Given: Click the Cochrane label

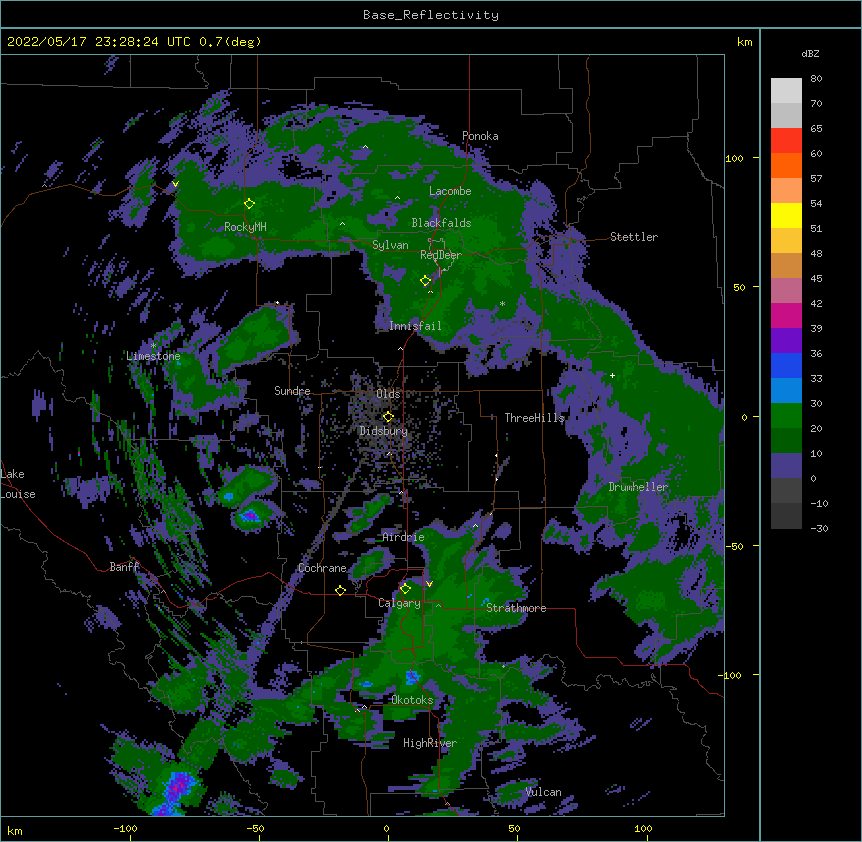Looking at the screenshot, I should pos(322,568).
